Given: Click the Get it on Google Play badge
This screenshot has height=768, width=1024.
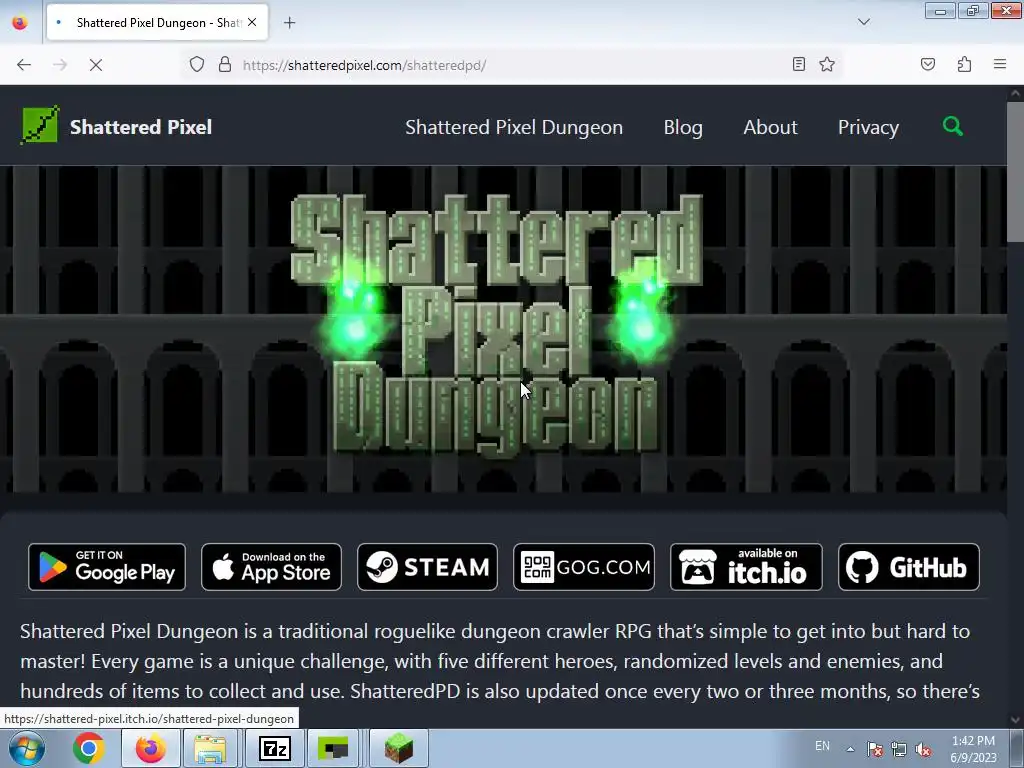Looking at the screenshot, I should (x=107, y=567).
